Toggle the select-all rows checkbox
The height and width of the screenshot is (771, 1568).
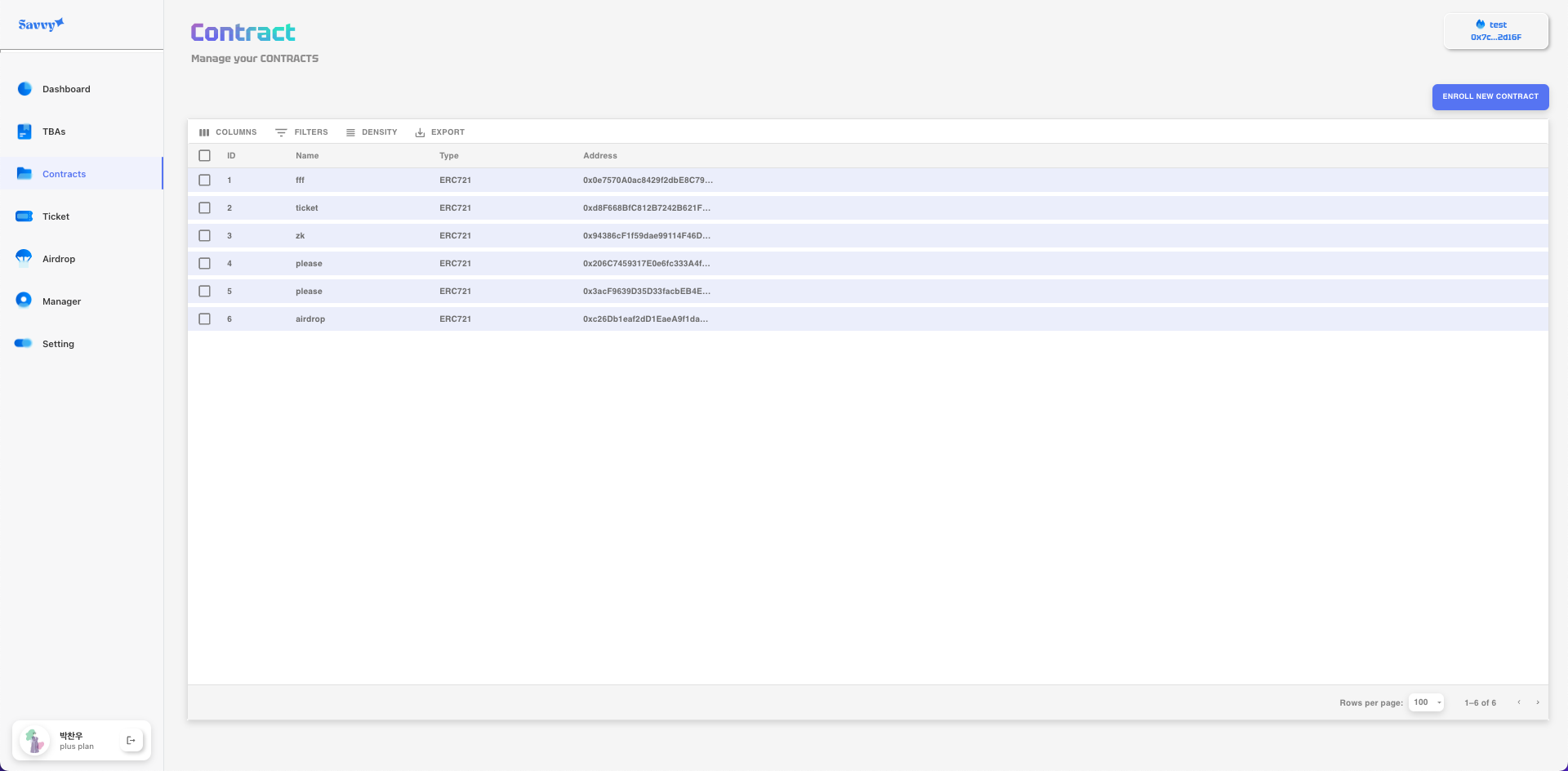[204, 155]
